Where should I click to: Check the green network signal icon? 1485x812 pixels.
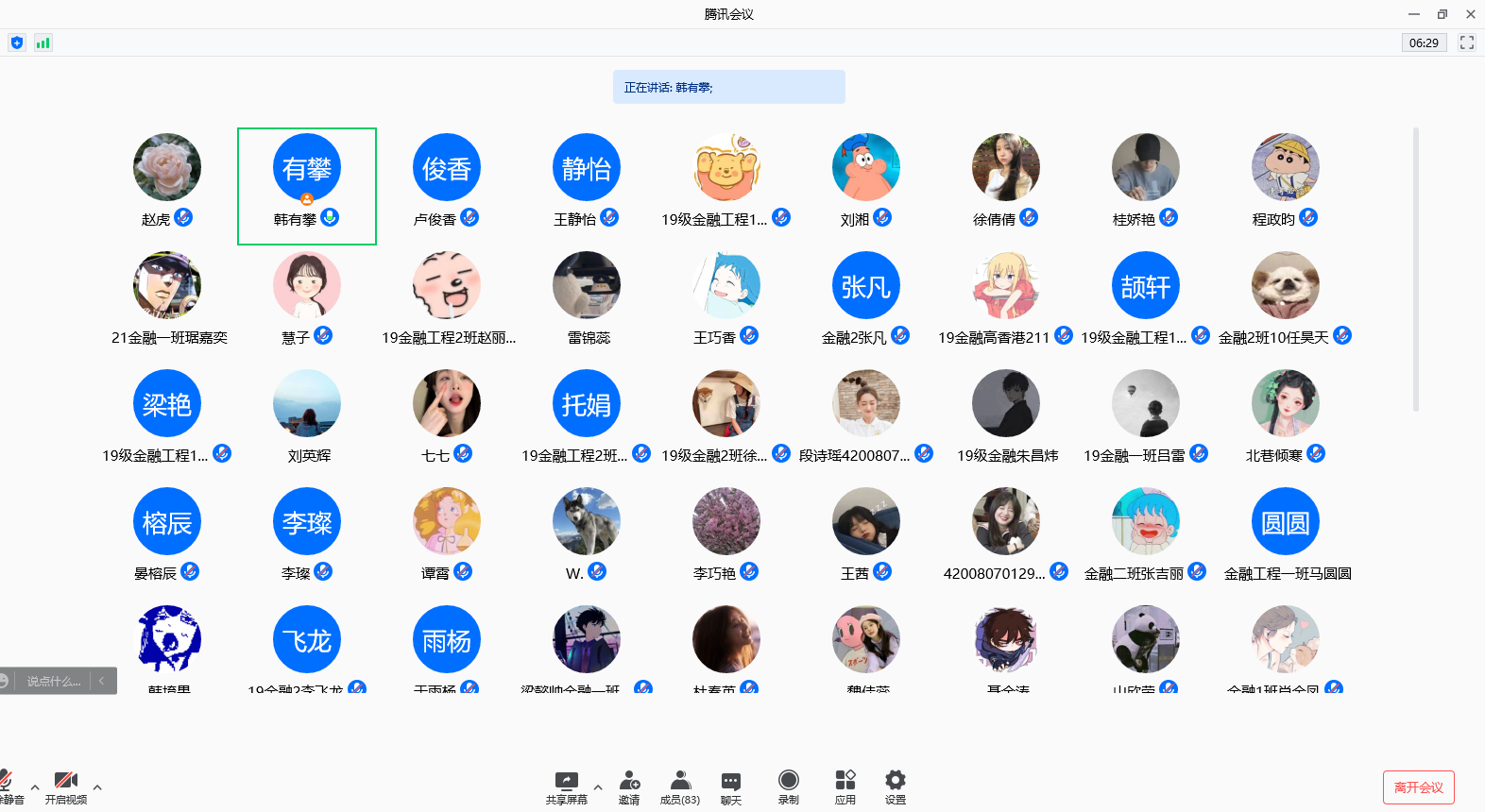(43, 42)
